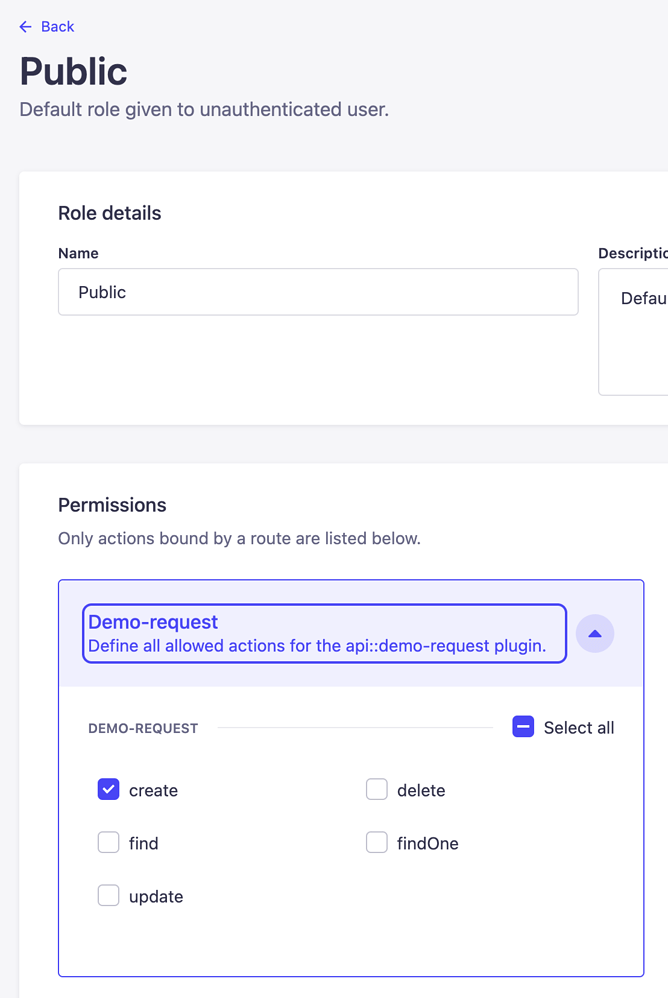Collapse the Demo-request section with the caret icon
The image size is (668, 998).
(x=595, y=633)
